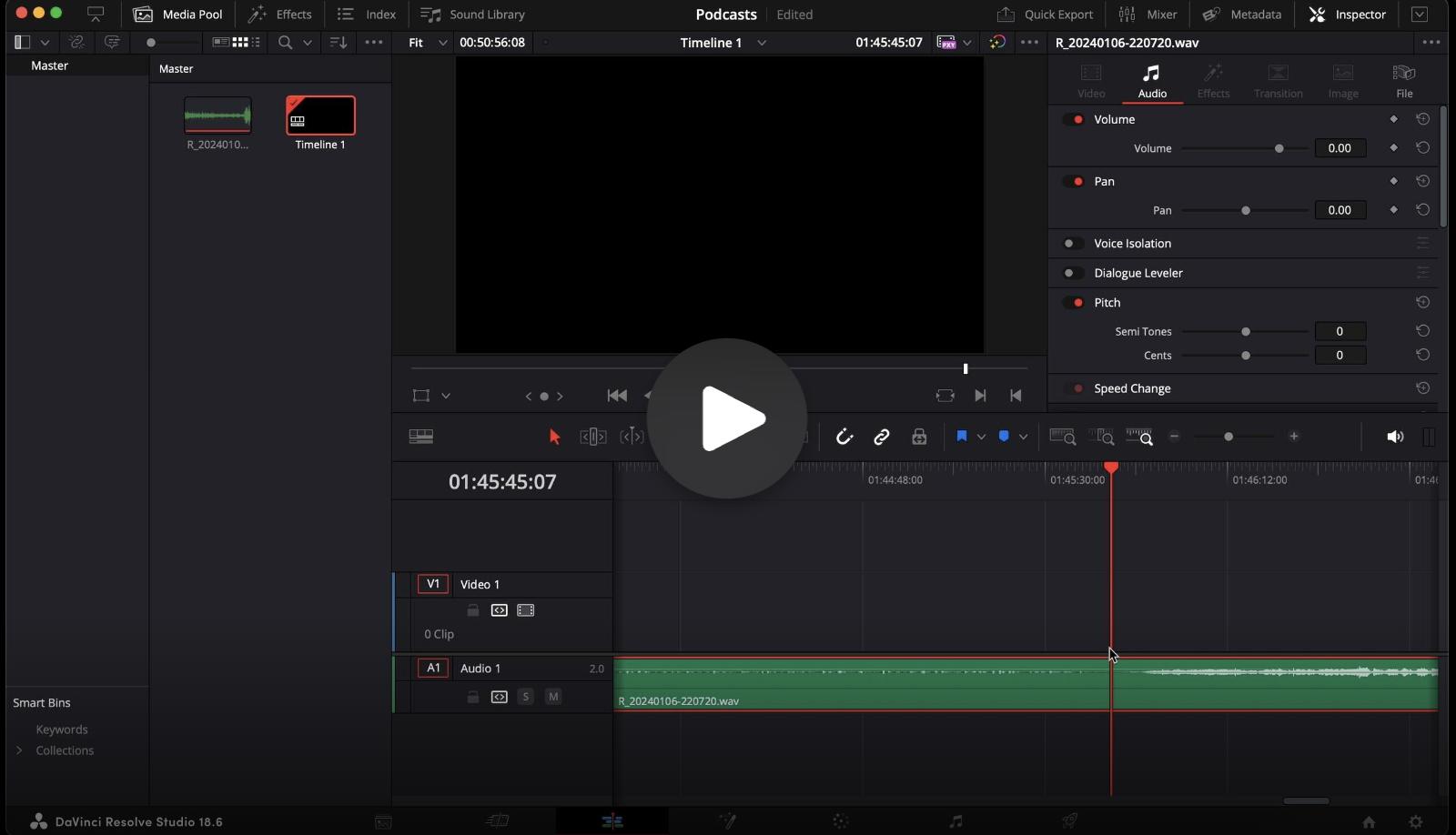Open the Mixer panel
Image resolution: width=1456 pixels, height=835 pixels.
tap(1148, 15)
